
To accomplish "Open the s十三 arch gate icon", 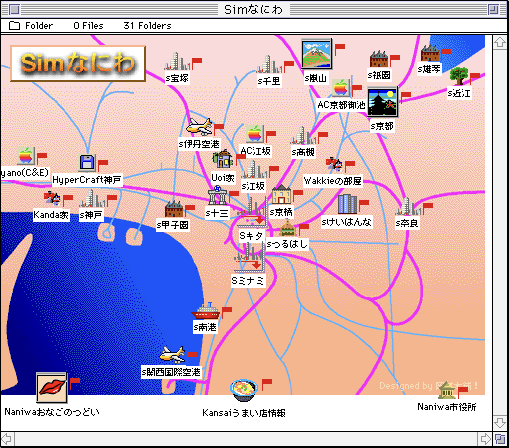I will point(218,196).
